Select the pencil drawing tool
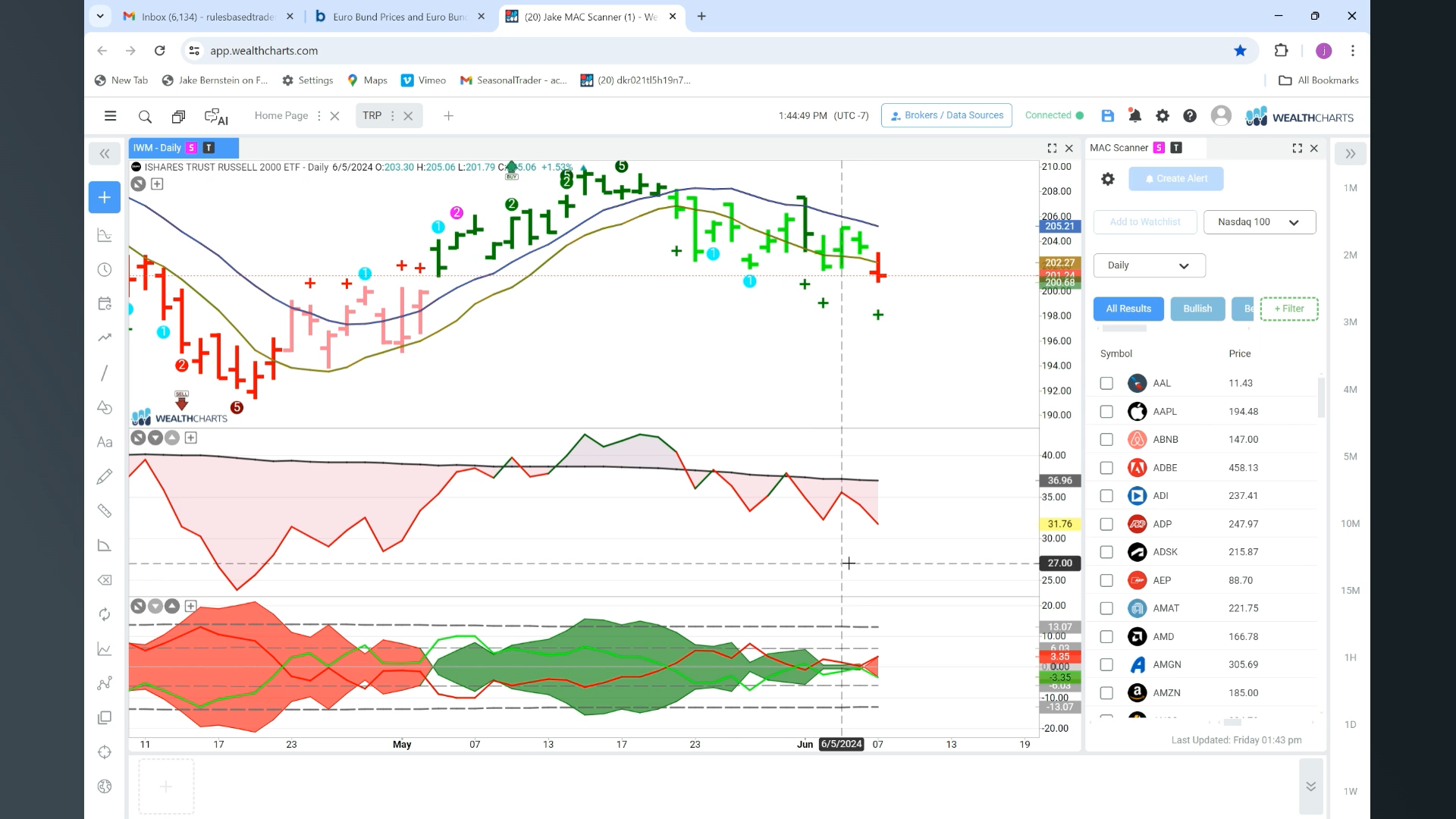1456x819 pixels. pyautogui.click(x=105, y=476)
